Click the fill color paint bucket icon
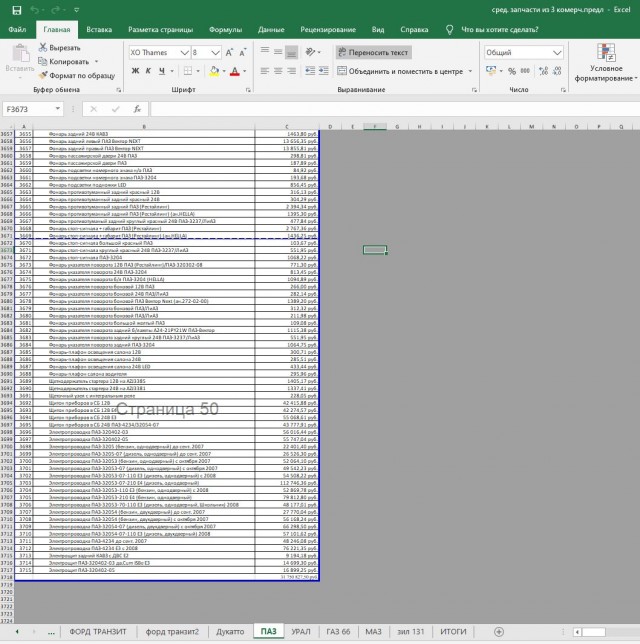The height and width of the screenshot is (644, 640). tap(214, 71)
